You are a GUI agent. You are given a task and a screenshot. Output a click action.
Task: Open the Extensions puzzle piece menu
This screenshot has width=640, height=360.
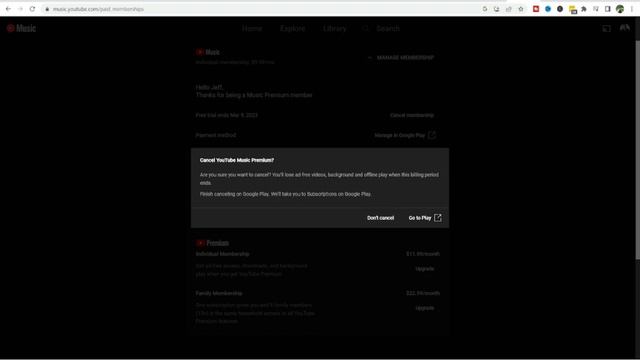tap(584, 9)
